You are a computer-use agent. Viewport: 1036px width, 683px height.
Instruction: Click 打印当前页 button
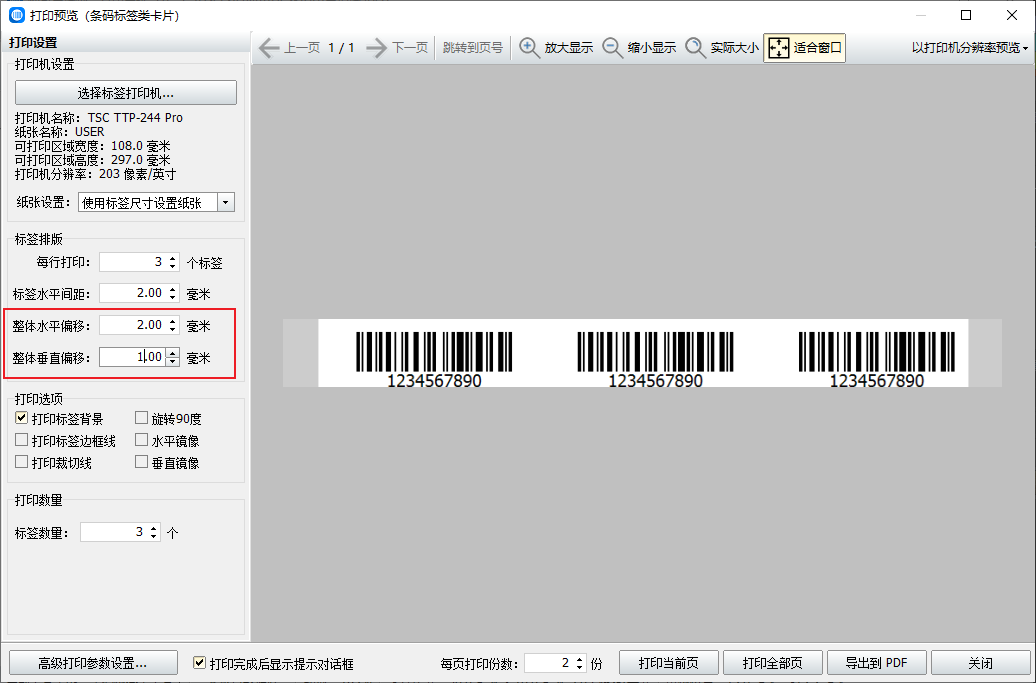point(669,663)
